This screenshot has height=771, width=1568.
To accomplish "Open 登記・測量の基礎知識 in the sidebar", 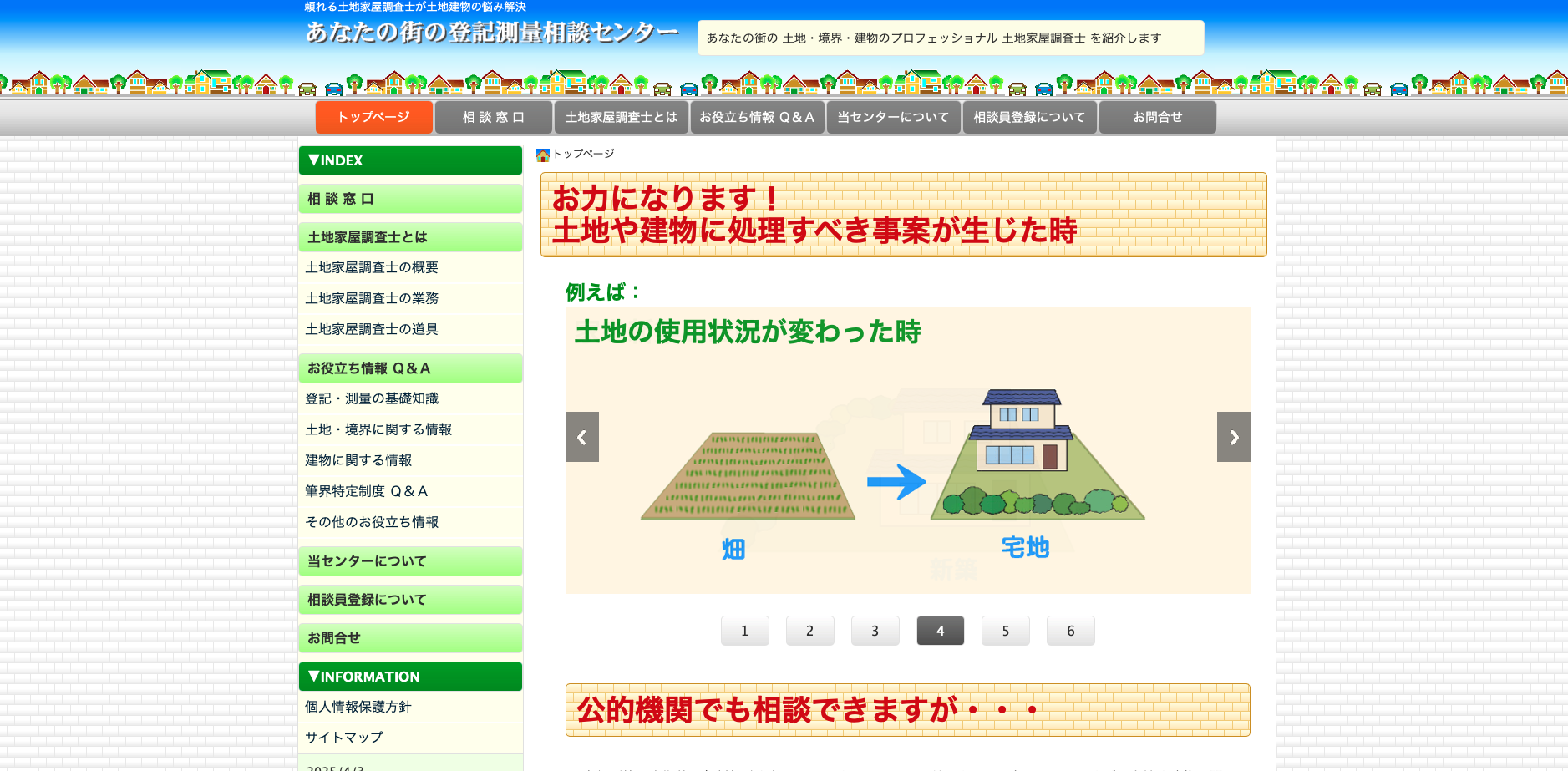I will (372, 398).
